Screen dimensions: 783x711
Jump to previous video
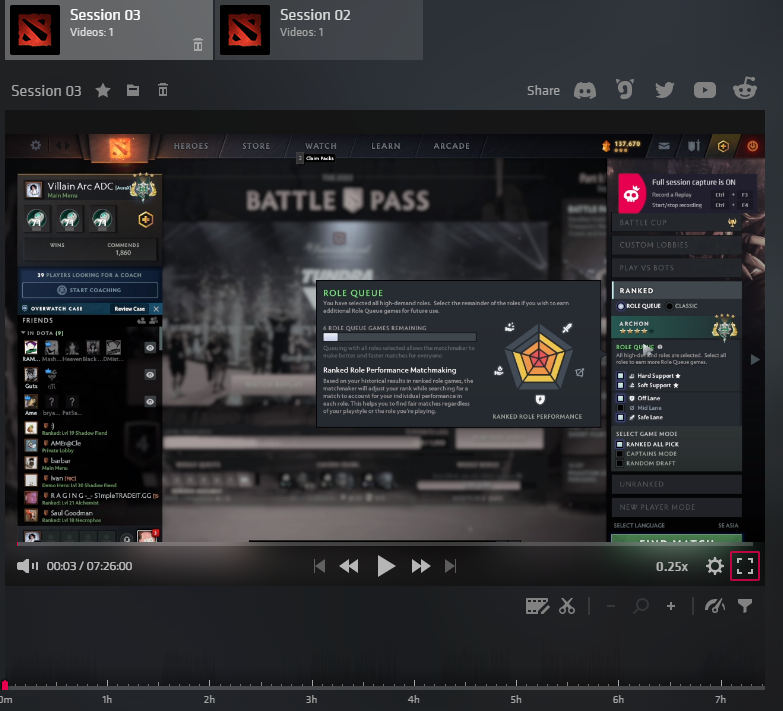click(x=320, y=566)
